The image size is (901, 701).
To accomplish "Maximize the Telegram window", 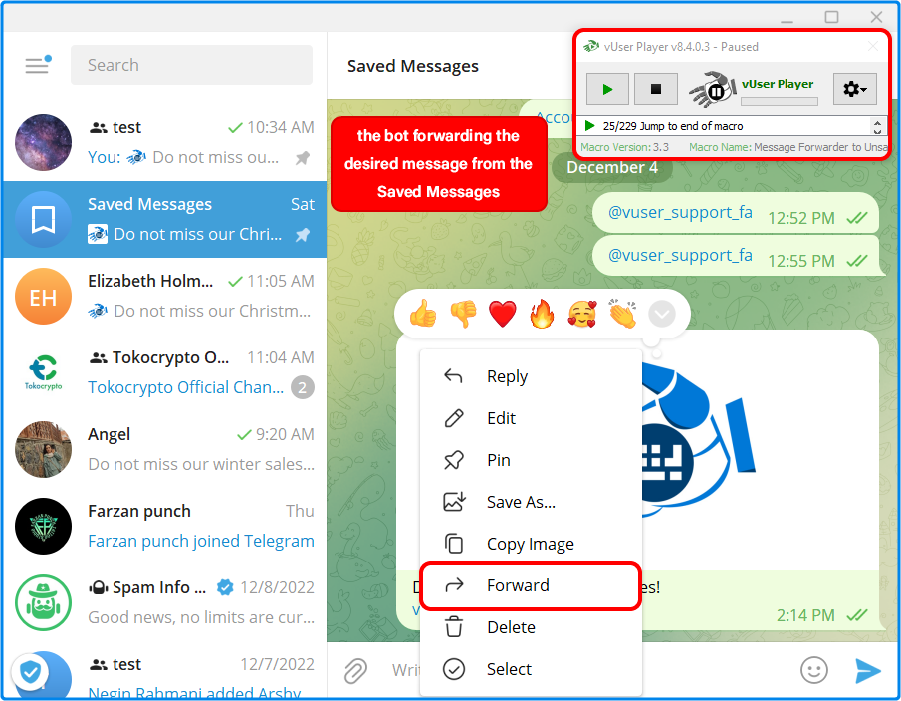I will [831, 17].
